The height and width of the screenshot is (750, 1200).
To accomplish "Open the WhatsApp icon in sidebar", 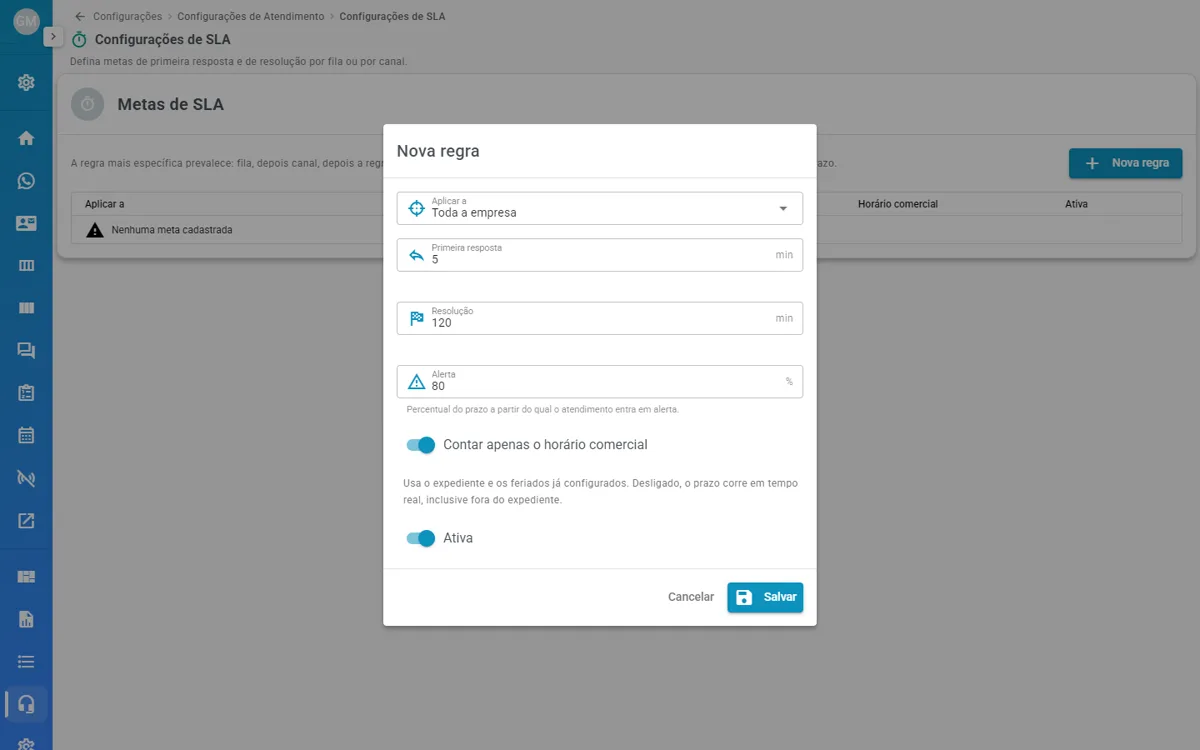I will tap(26, 181).
